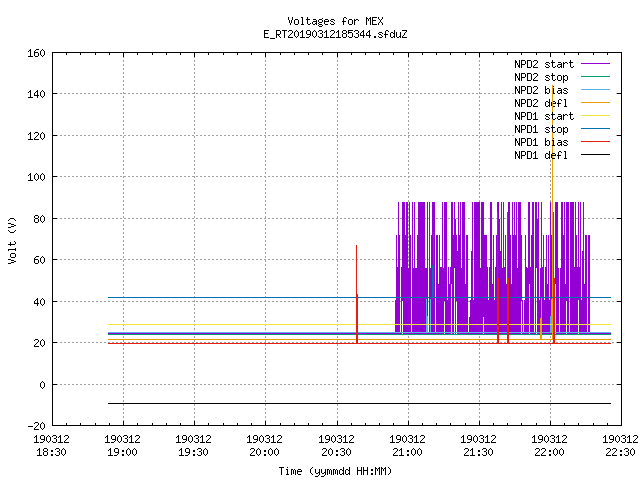Viewport: 640px width, 480px height.
Task: Click the 'NPD2 stop' legend label
Action: [x=541, y=77]
